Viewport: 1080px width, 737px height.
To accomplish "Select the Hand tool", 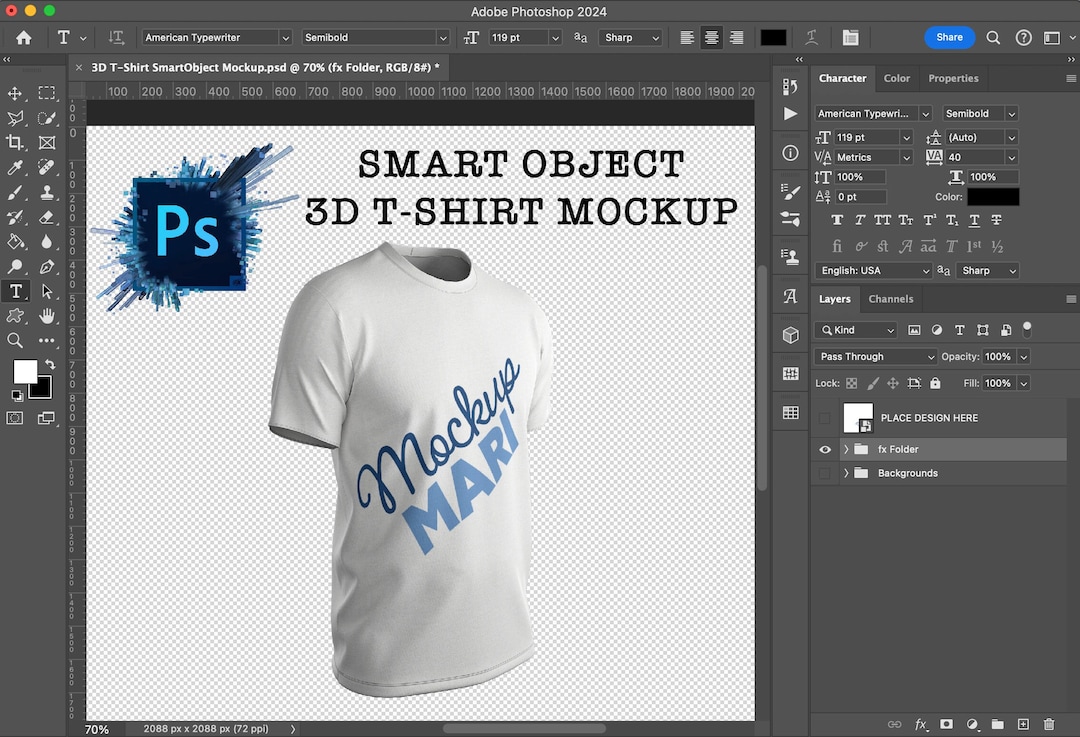I will click(47, 316).
